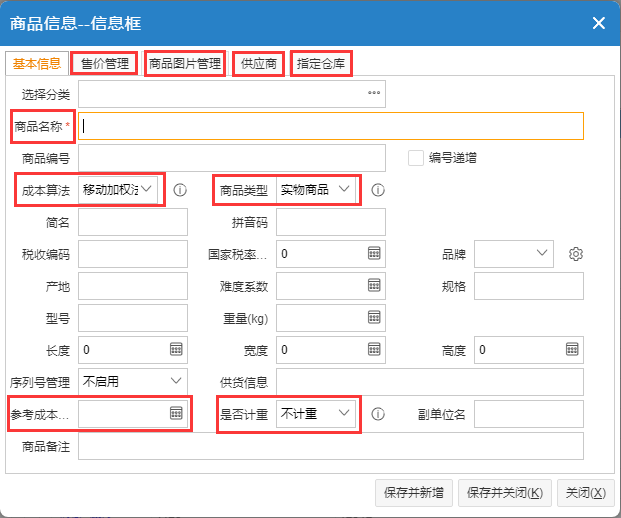Viewport: 621px width, 518px height.
Task: Focus the 商品名称 input field
Action: pyautogui.click(x=331, y=126)
